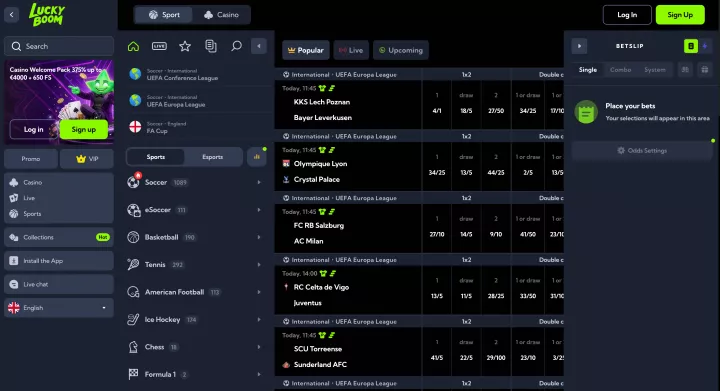This screenshot has width=720, height=391.
Task: Open favorites star icon
Action: pos(185,46)
